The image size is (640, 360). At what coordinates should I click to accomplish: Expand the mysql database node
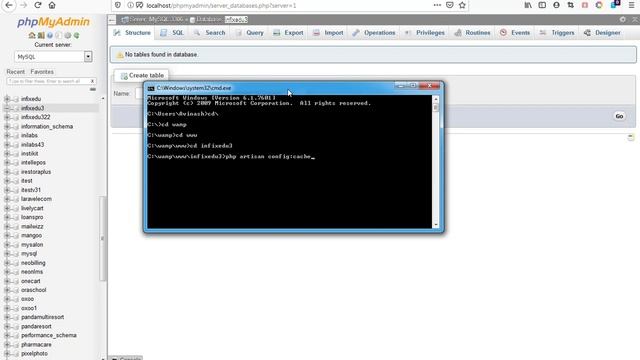pos(7,254)
